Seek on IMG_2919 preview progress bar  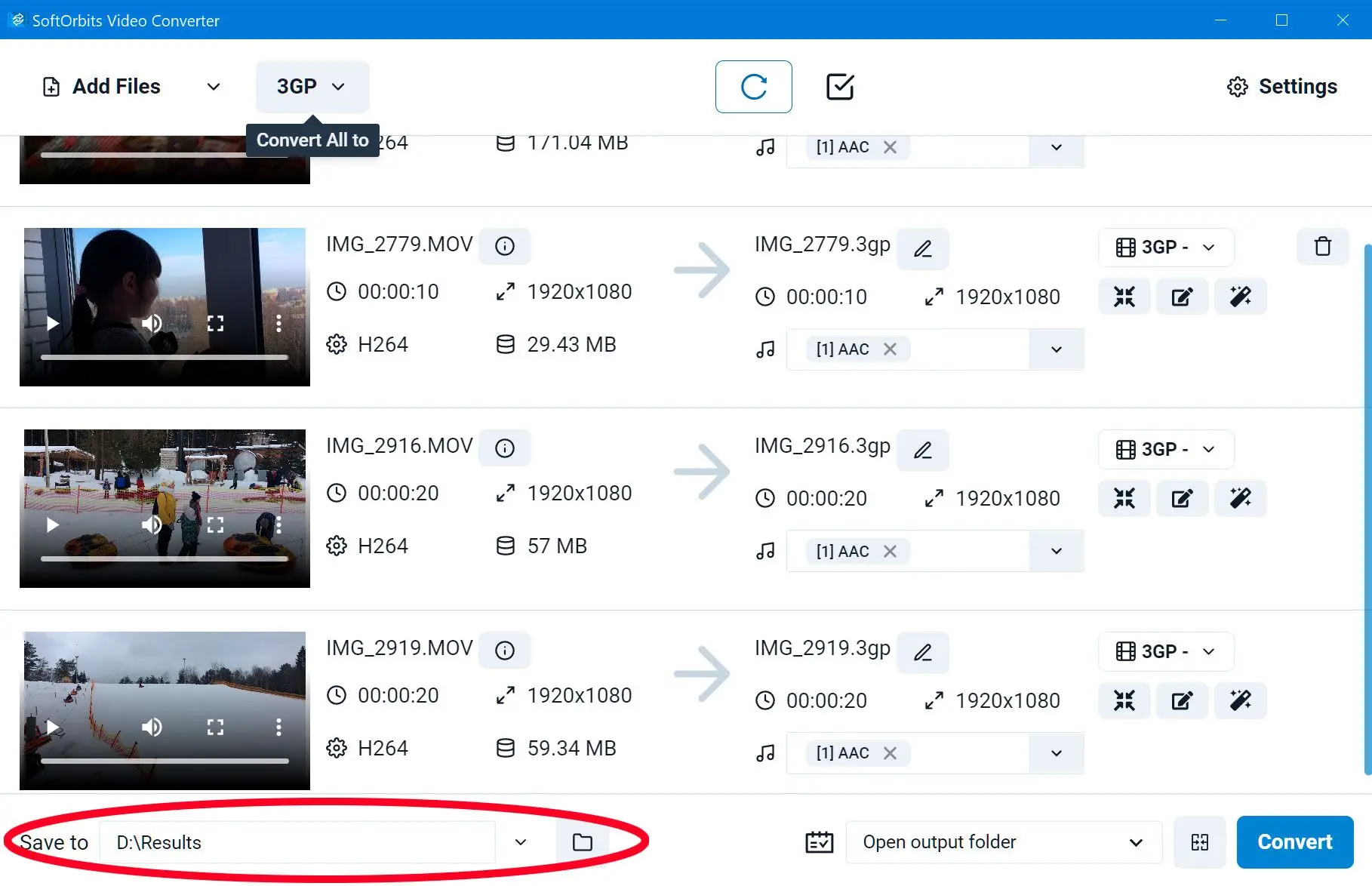[165, 761]
